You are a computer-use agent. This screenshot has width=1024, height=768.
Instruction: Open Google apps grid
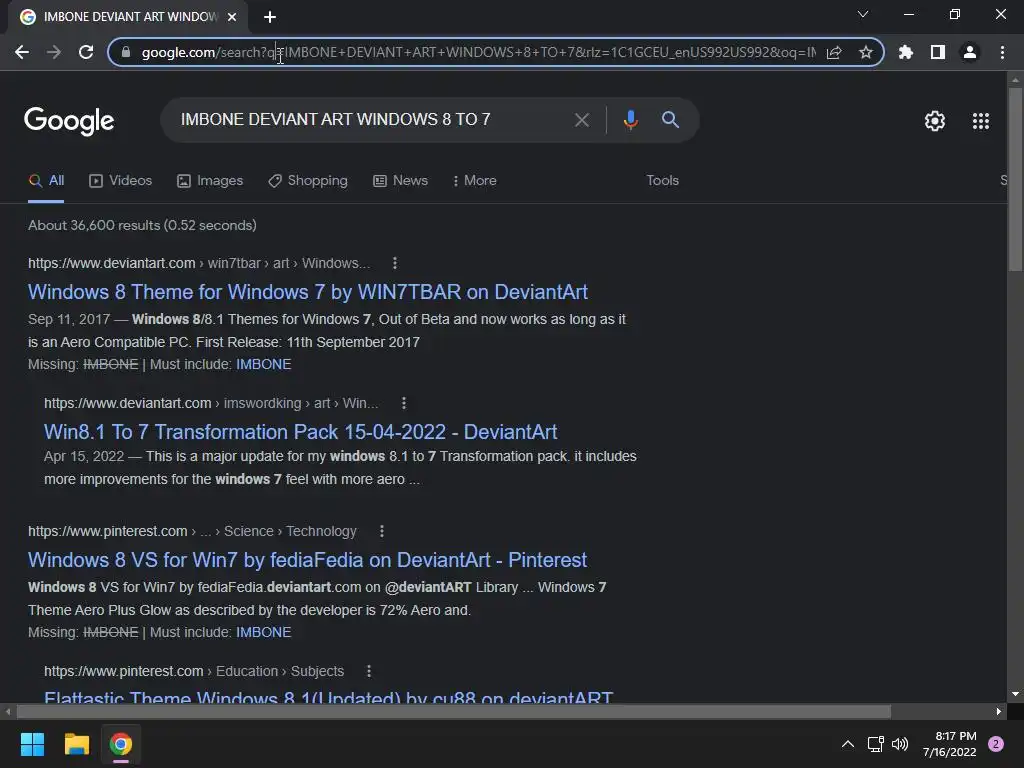[x=981, y=121]
